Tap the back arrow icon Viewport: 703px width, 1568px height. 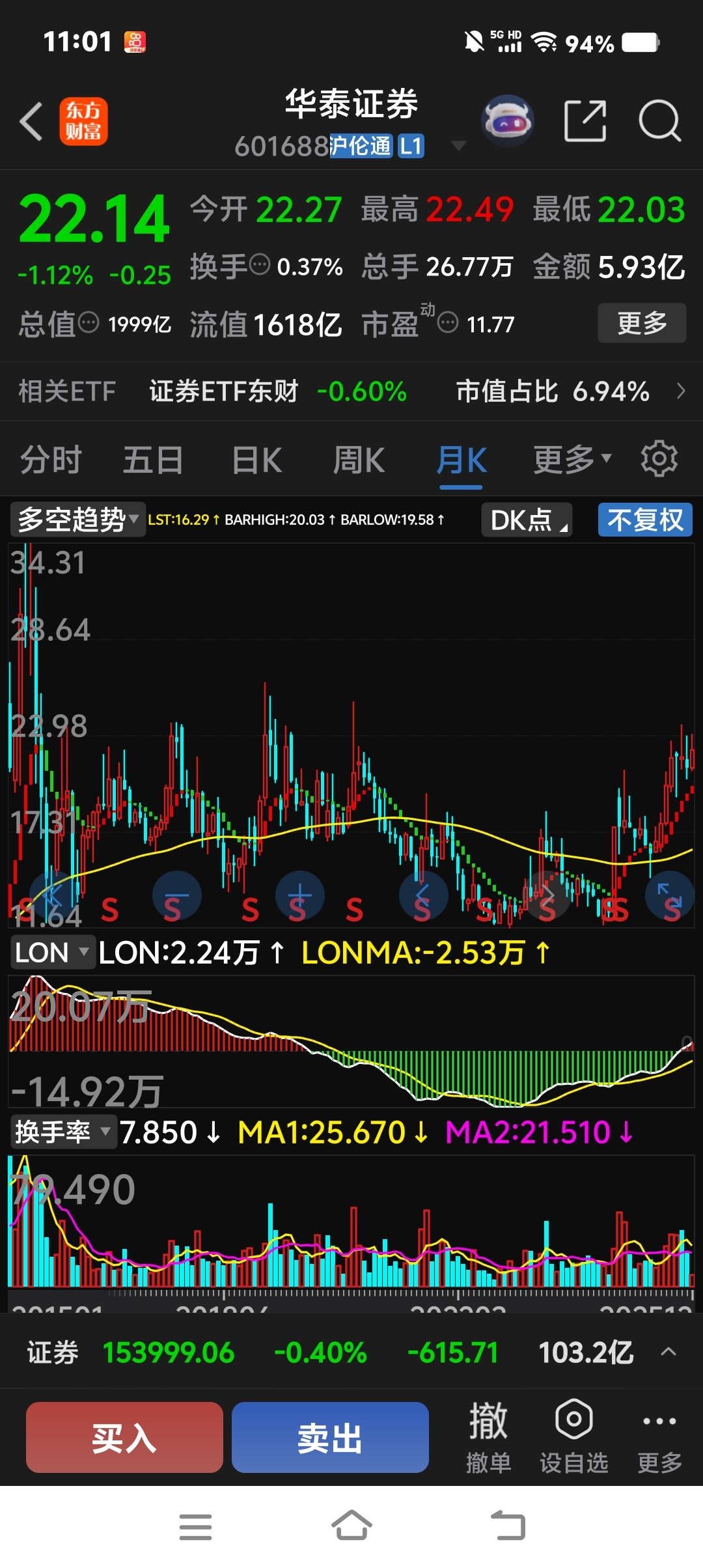[31, 121]
